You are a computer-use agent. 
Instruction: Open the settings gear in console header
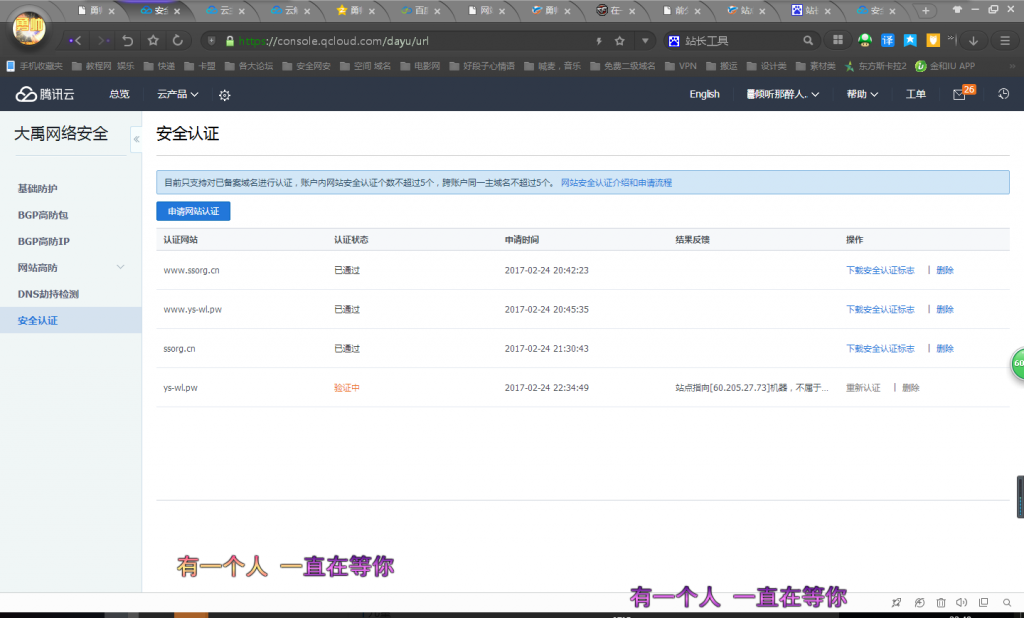click(x=225, y=94)
